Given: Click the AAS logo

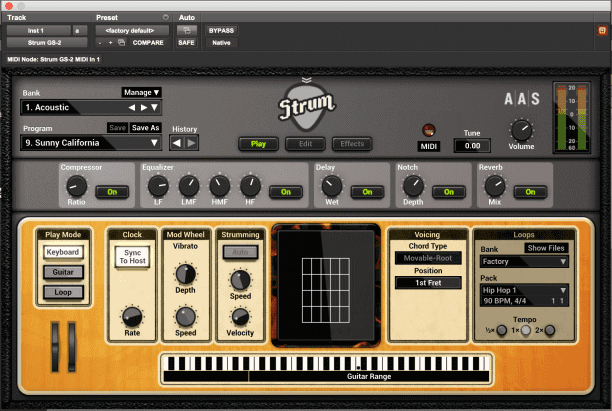Looking at the screenshot, I should (x=522, y=99).
